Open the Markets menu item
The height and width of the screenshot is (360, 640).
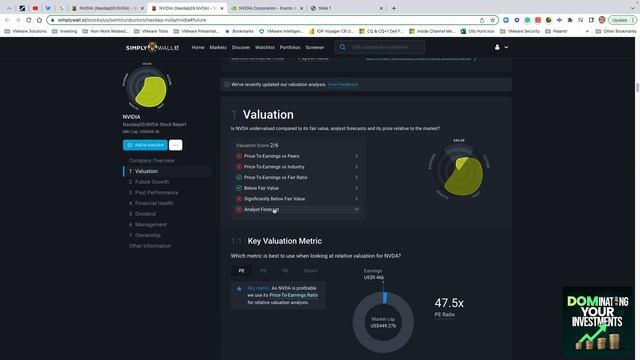[x=218, y=47]
